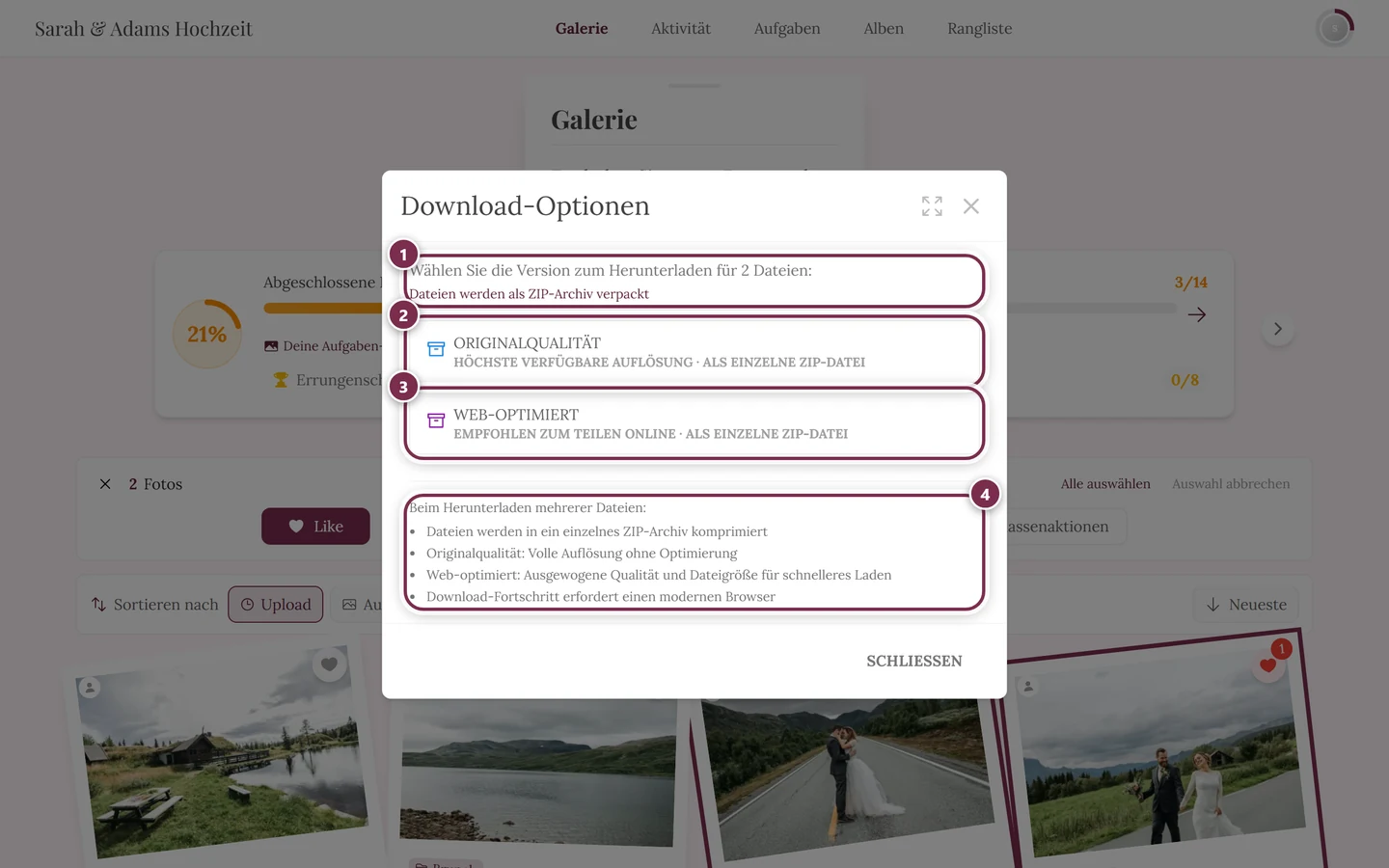Unlike the couple walking photo heart
This screenshot has height=868, width=1389.
point(1268,665)
